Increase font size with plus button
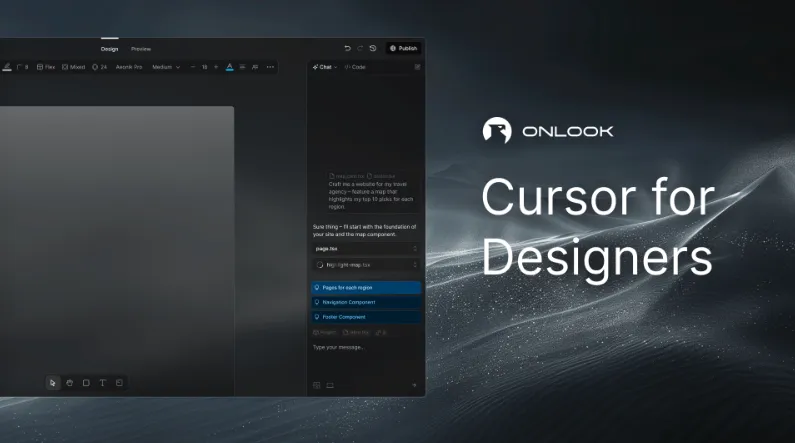The height and width of the screenshot is (443, 795). coord(216,67)
